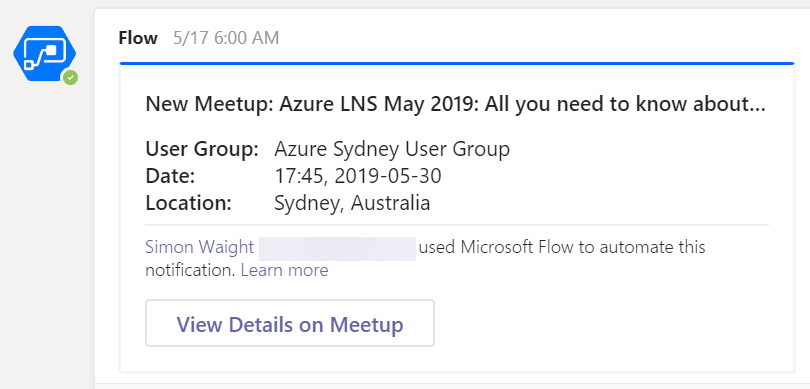
Task: Click the Location: field label
Action: pyautogui.click(x=188, y=204)
